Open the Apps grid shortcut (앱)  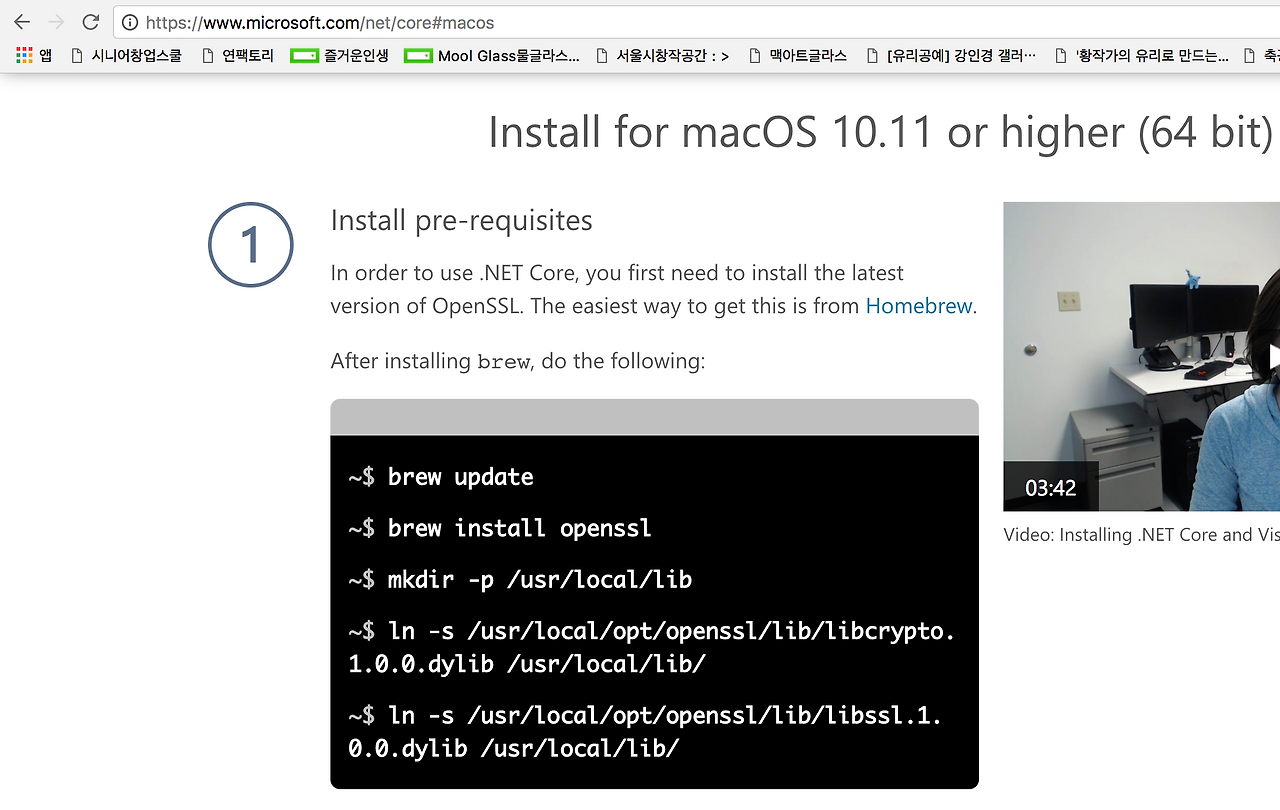pos(34,56)
